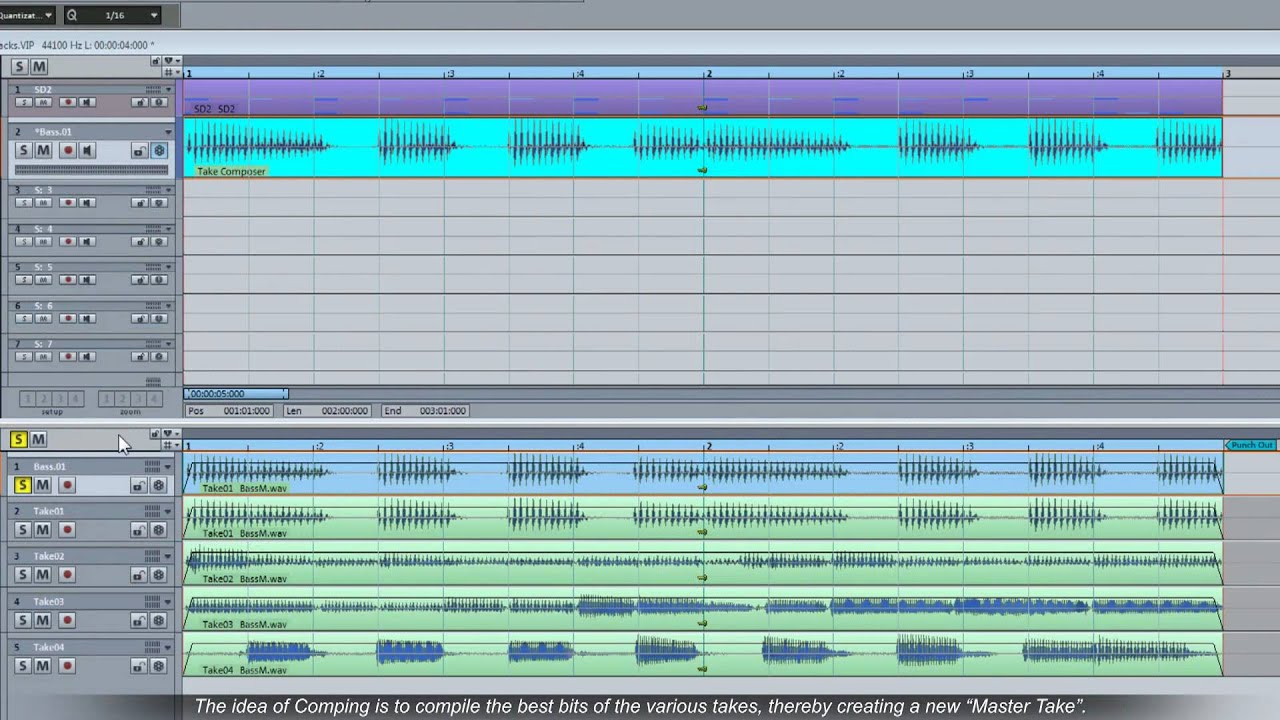Arm the SD2 track for recording

67,102
